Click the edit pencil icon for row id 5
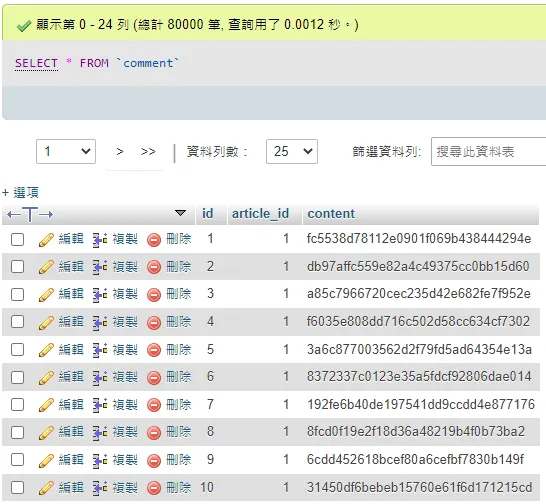The image size is (546, 504). tap(46, 350)
